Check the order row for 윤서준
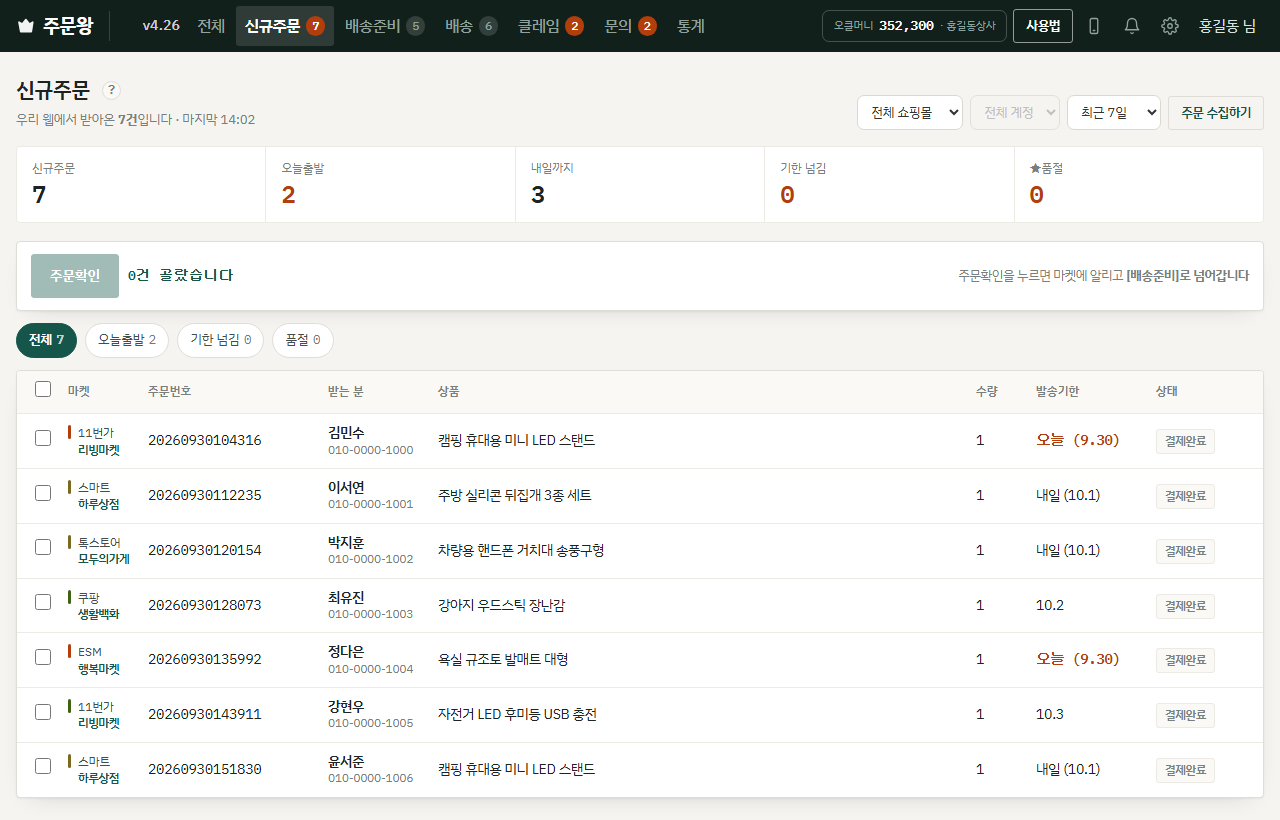This screenshot has height=820, width=1280. tap(43, 766)
